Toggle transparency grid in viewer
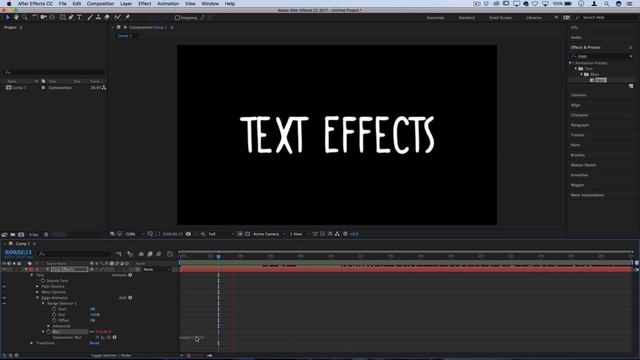This screenshot has width=640, height=360. [247, 234]
